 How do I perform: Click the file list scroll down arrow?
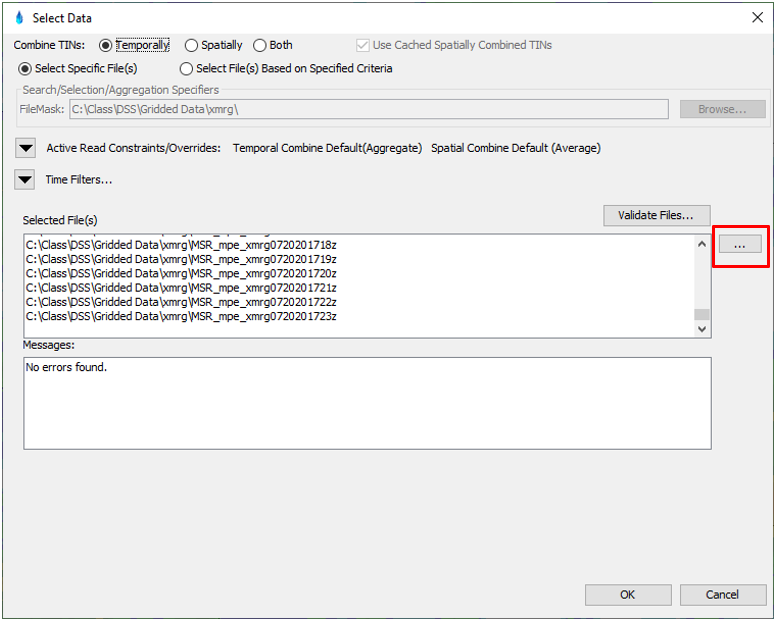pyautogui.click(x=702, y=329)
